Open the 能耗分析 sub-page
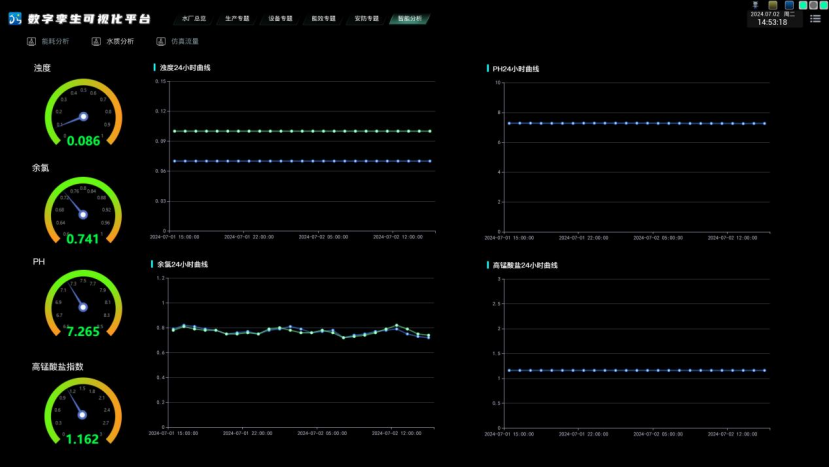 tap(55, 41)
